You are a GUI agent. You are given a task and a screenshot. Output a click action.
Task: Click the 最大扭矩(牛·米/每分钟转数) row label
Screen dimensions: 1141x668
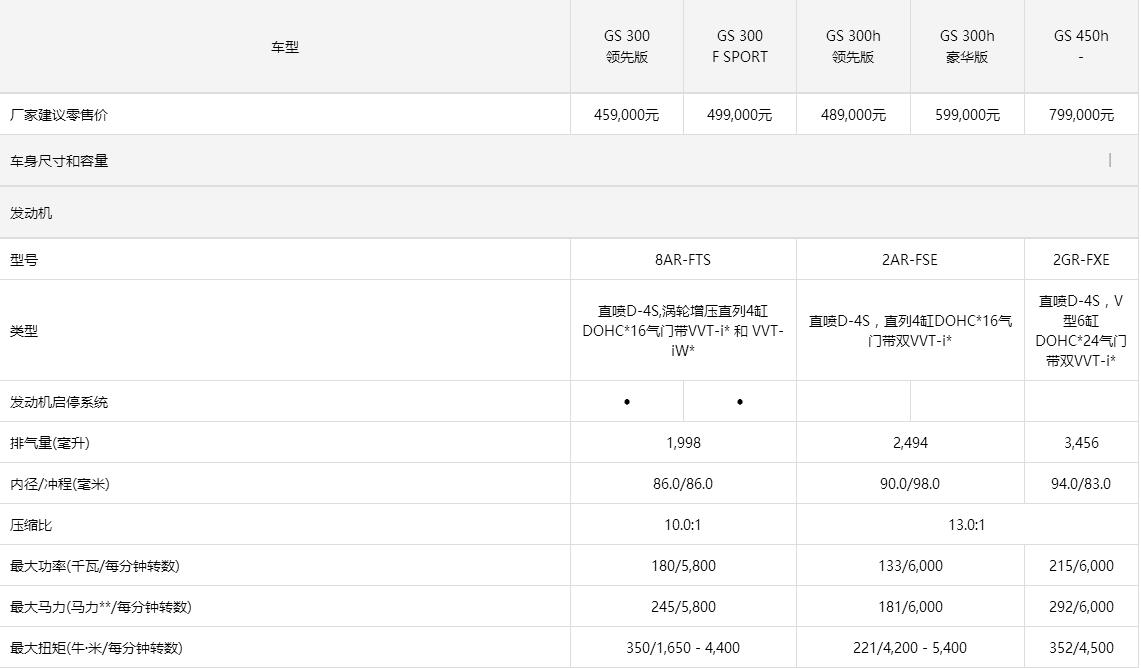pyautogui.click(x=96, y=648)
